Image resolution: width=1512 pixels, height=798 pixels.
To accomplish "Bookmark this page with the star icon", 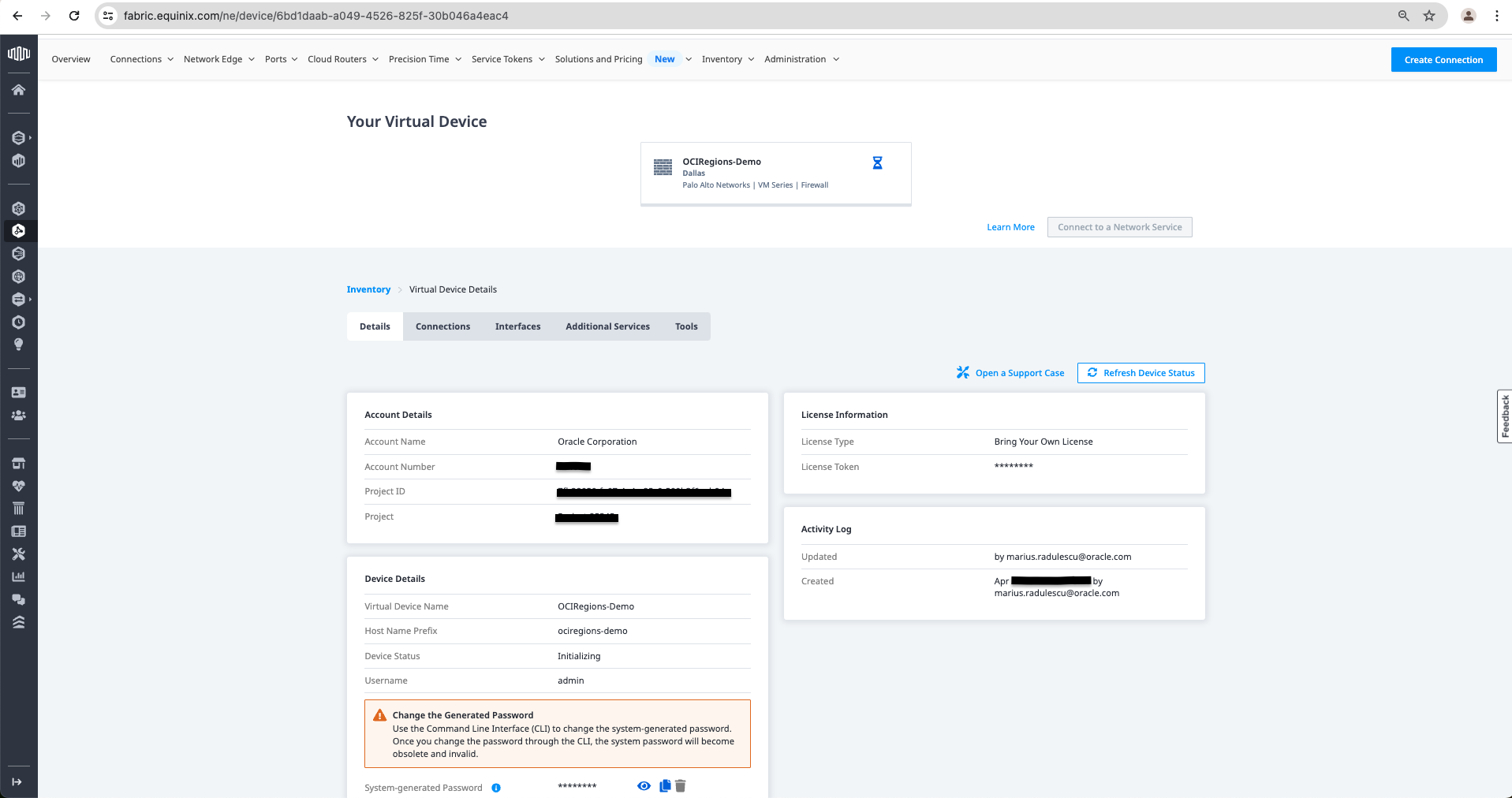I will [x=1429, y=16].
